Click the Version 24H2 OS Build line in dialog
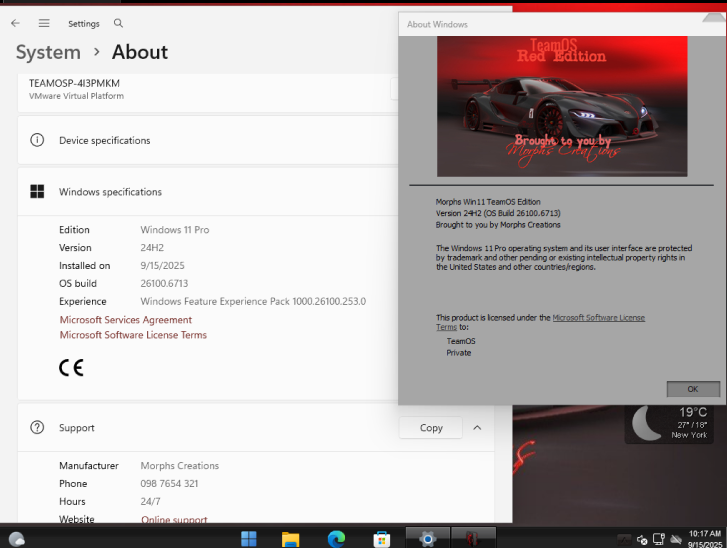This screenshot has width=727, height=548. 498,213
